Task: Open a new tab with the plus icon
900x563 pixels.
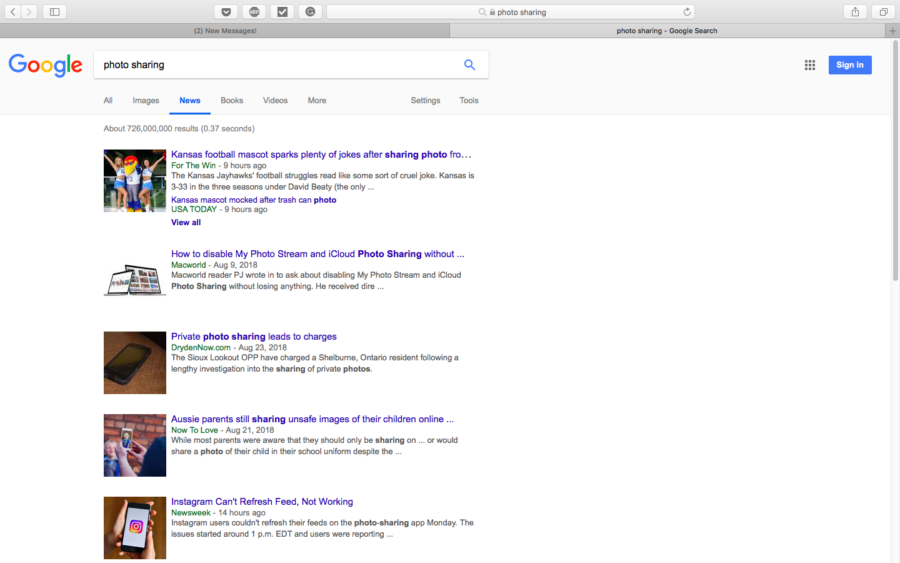Action: tap(893, 31)
